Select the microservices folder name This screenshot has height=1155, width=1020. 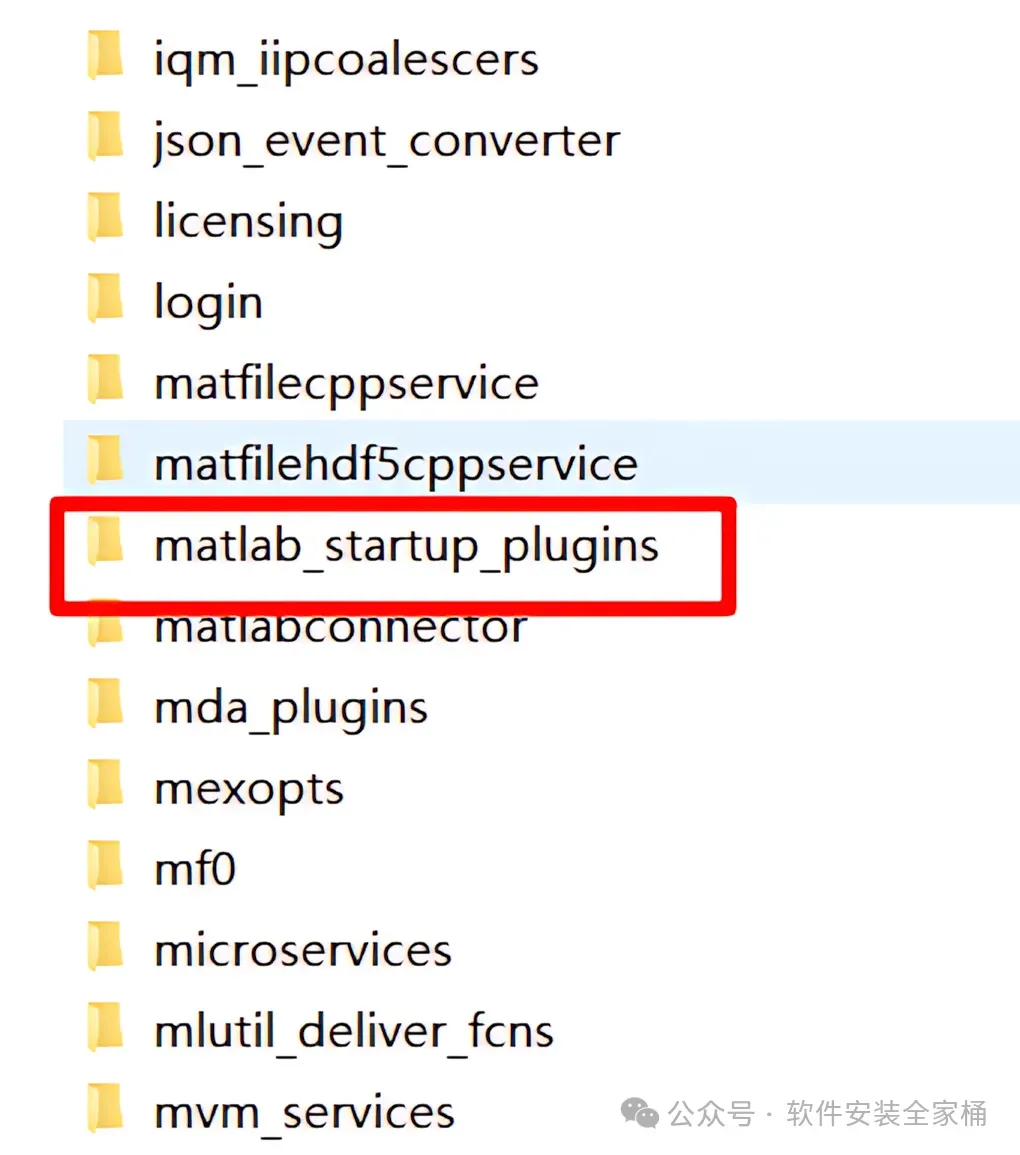(303, 950)
